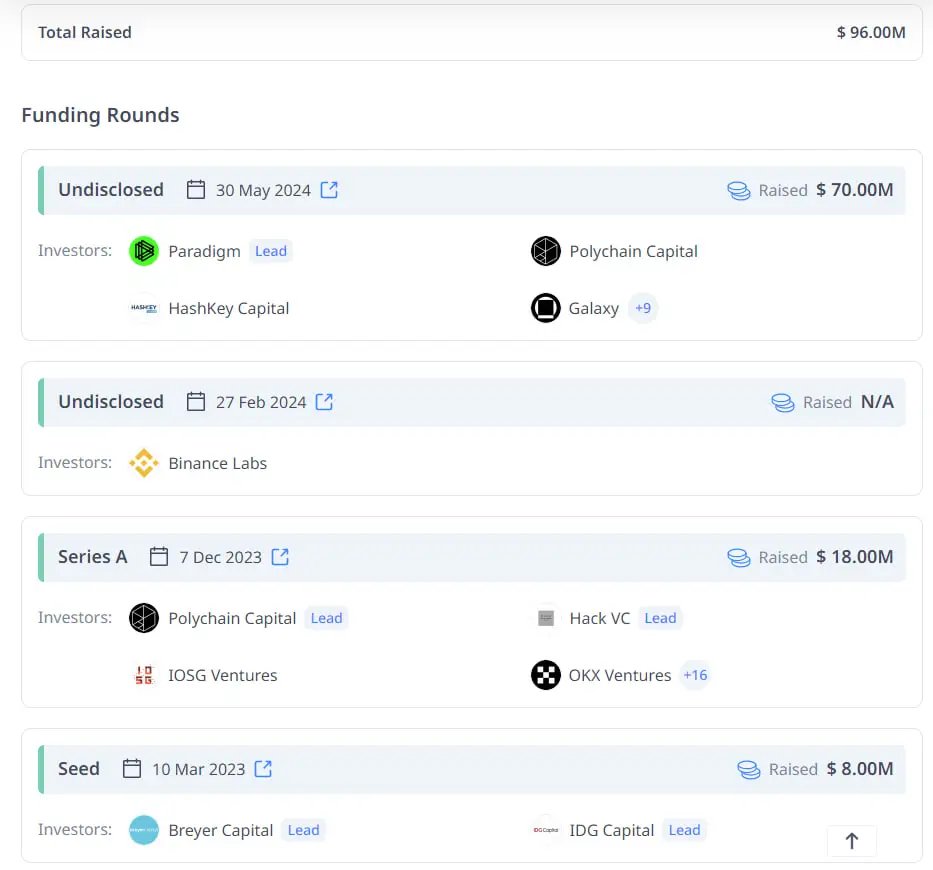Click the calendar icon beside 10 Mar 2023
The image size is (933, 870).
pos(132,769)
